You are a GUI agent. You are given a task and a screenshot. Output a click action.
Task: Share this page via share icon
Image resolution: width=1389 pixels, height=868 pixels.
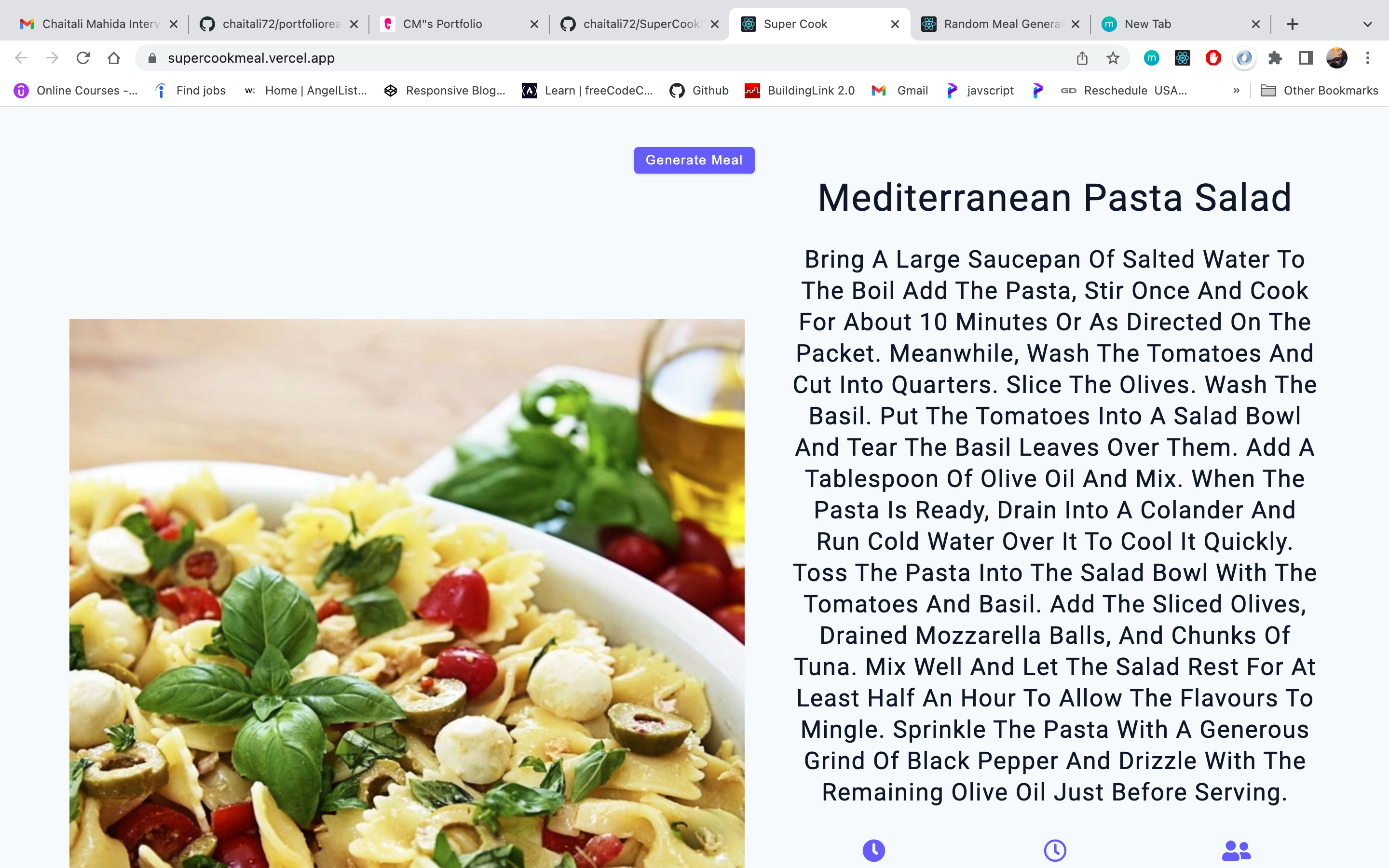1082,58
